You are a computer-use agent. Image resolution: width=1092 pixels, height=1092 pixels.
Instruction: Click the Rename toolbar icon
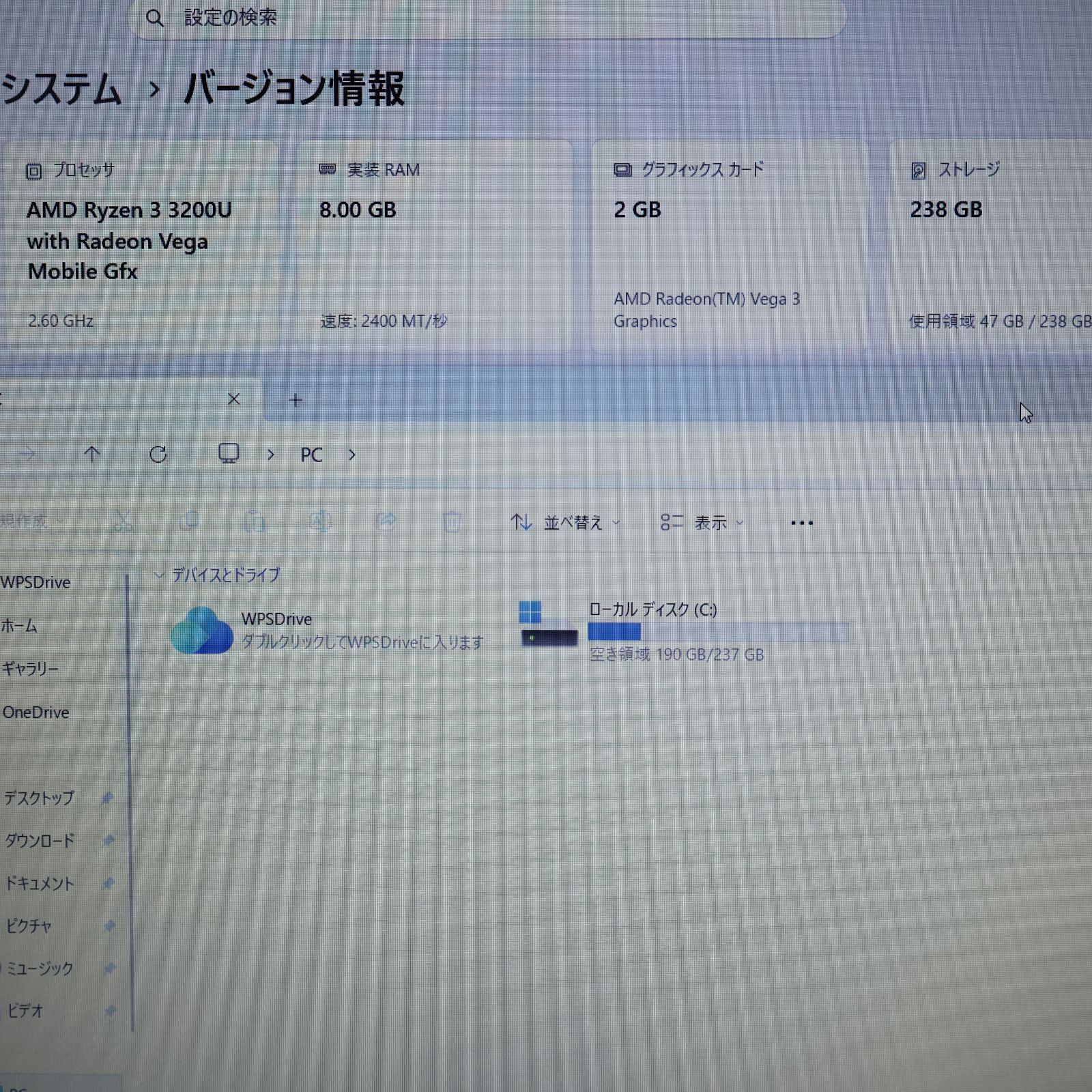click(320, 522)
